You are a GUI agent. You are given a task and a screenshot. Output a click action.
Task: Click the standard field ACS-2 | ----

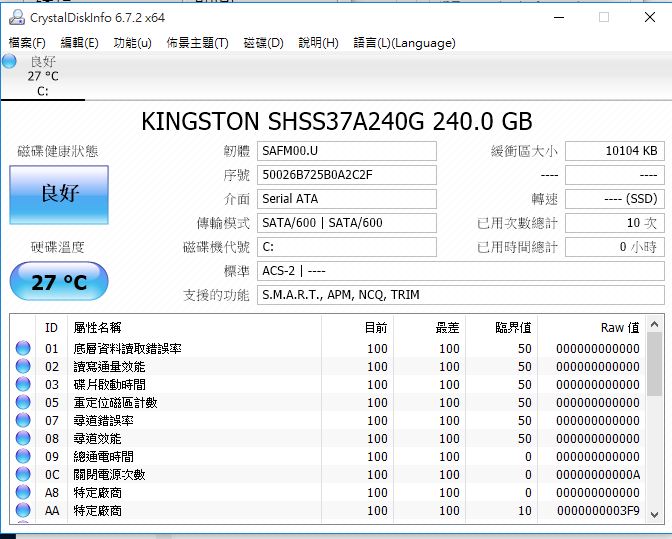pos(461,271)
